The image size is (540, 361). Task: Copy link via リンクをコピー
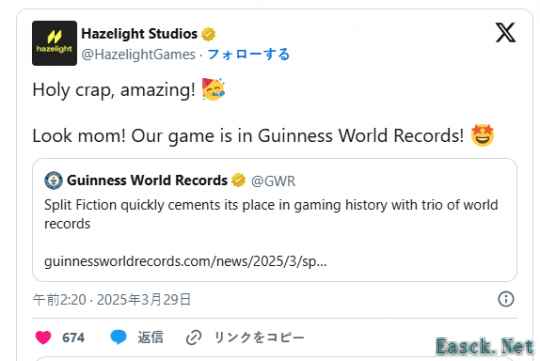259,338
